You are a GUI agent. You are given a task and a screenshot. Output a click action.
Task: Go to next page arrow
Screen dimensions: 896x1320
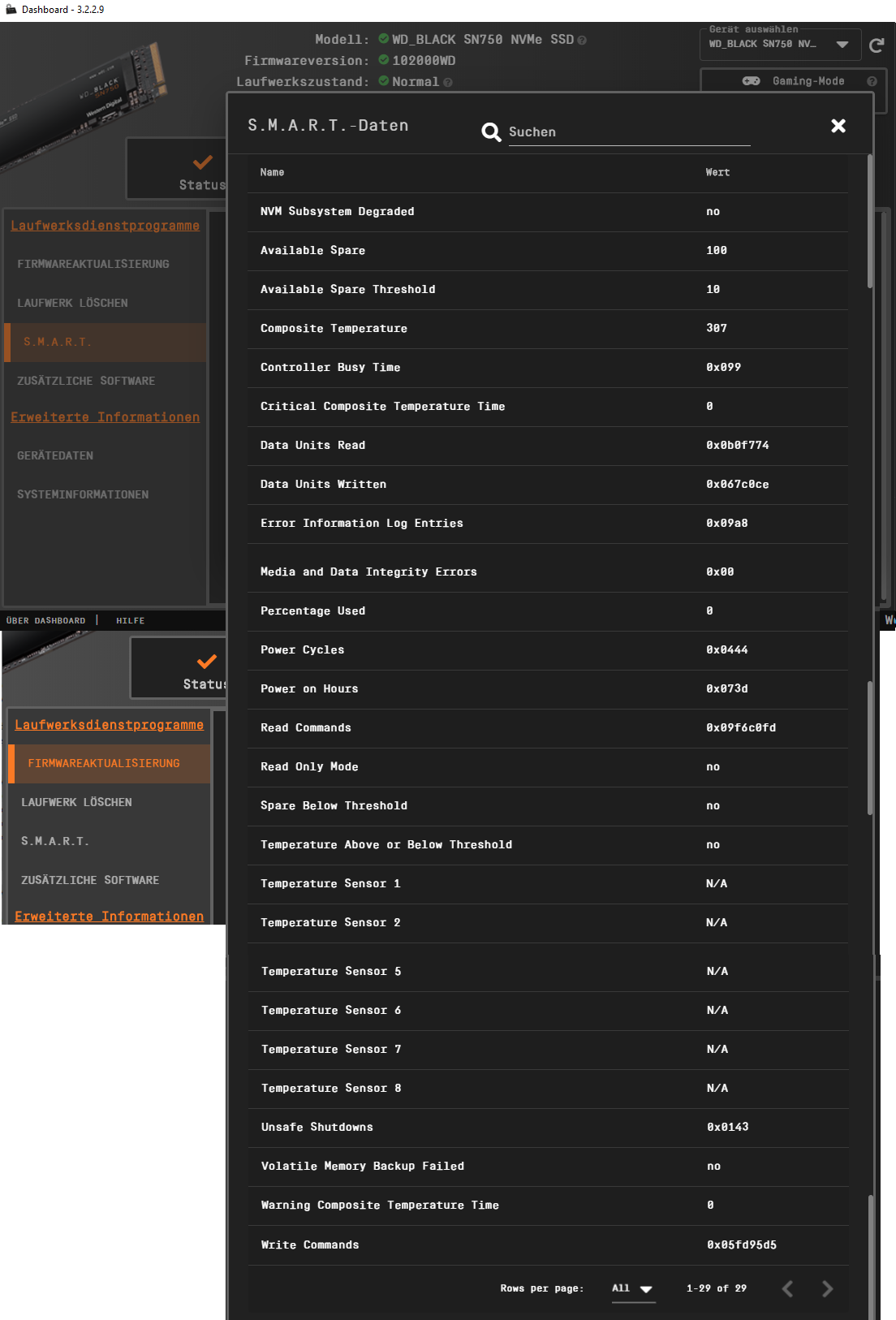827,1288
